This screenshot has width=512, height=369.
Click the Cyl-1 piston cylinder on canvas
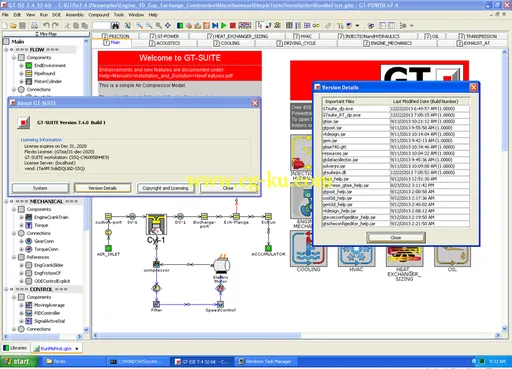[156, 225]
